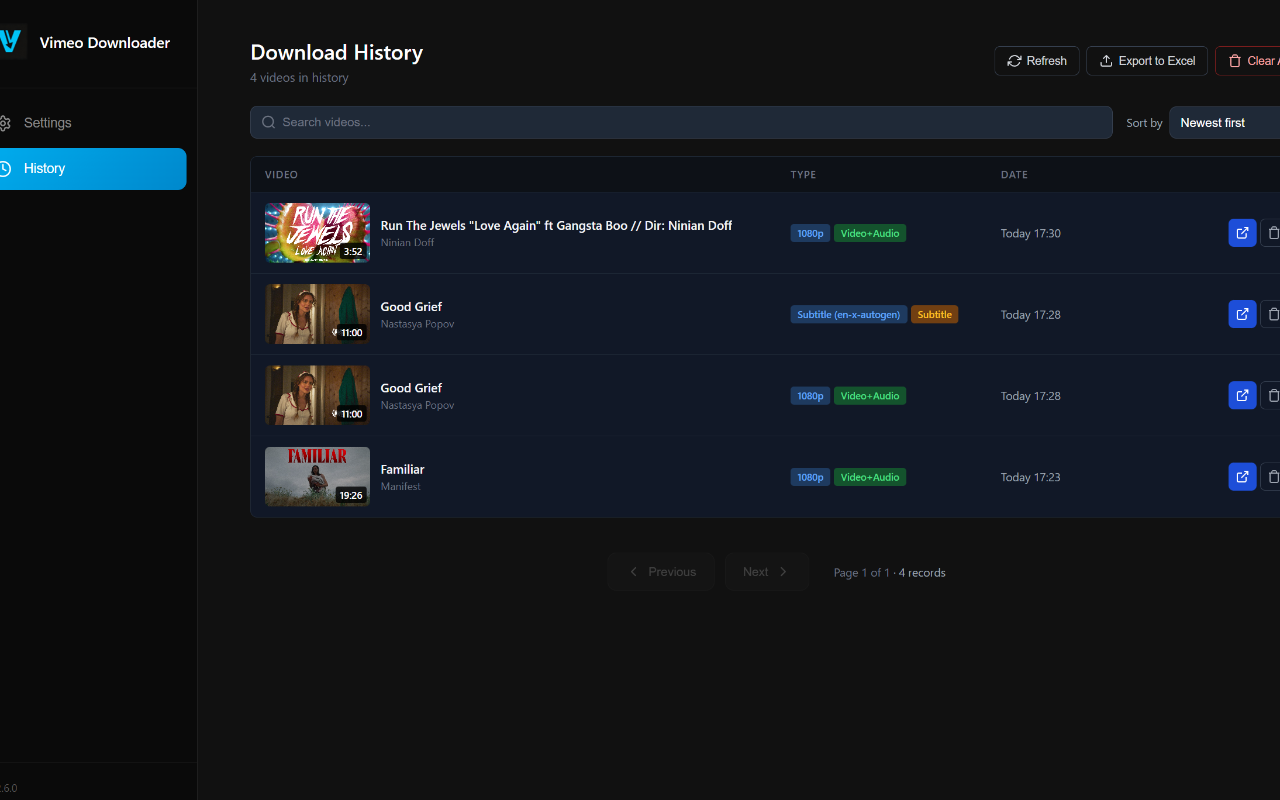Image resolution: width=1280 pixels, height=800 pixels.
Task: Click the date Today 17:23
Action: point(1031,478)
